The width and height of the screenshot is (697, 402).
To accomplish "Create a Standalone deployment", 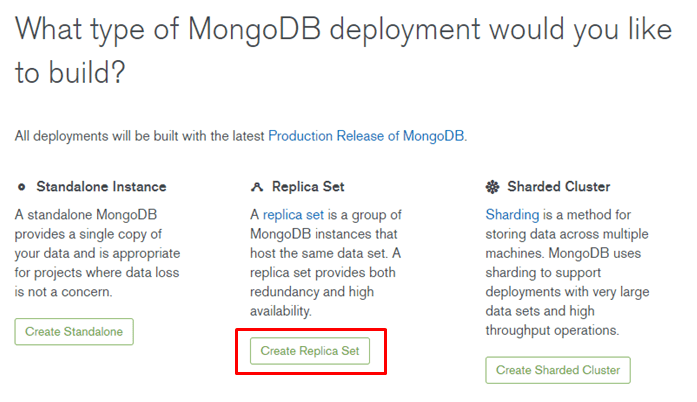I will [x=74, y=332].
